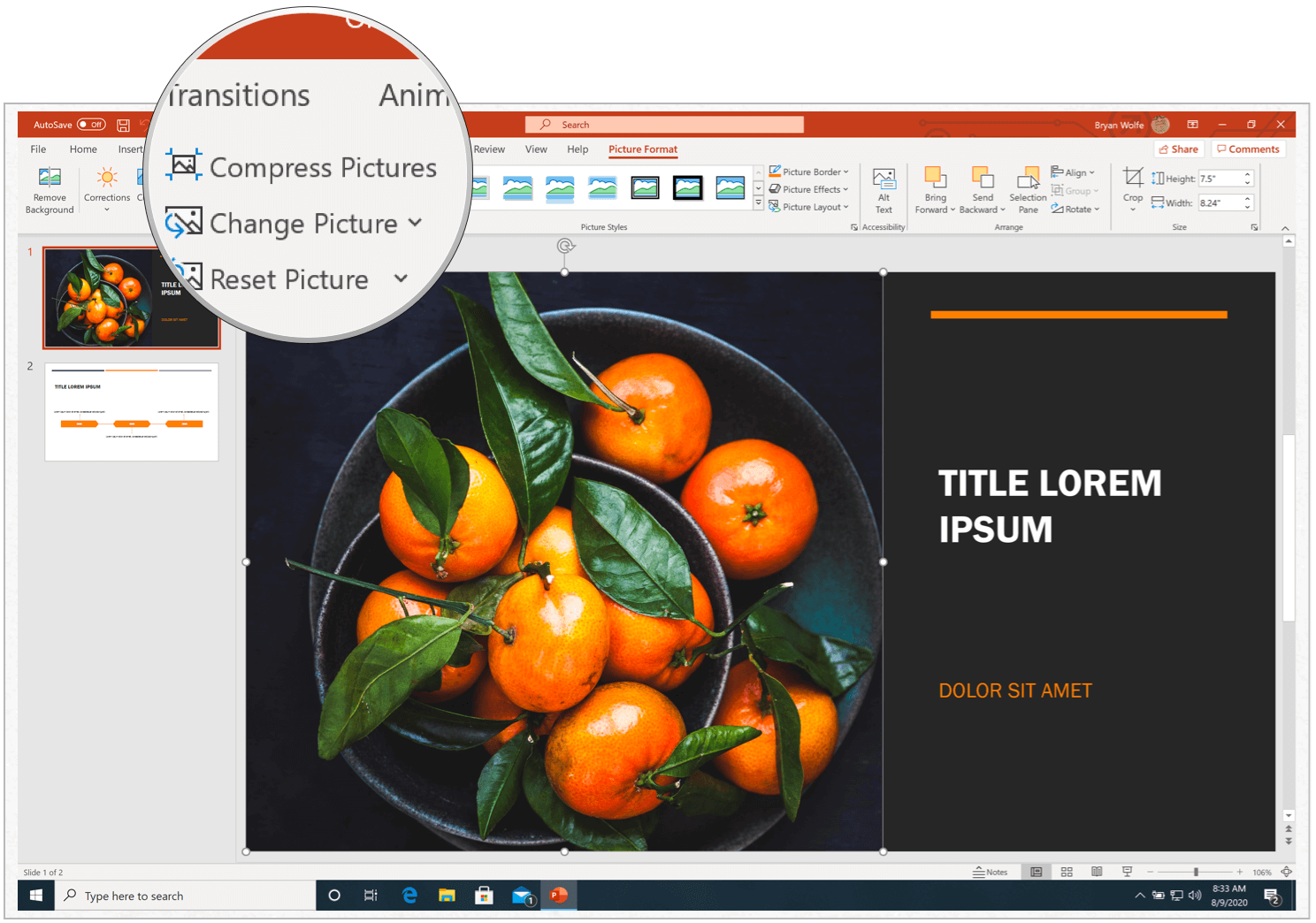Viewport: 1316px width, 923px height.
Task: Open the Windows Start menu
Action: pos(36,896)
